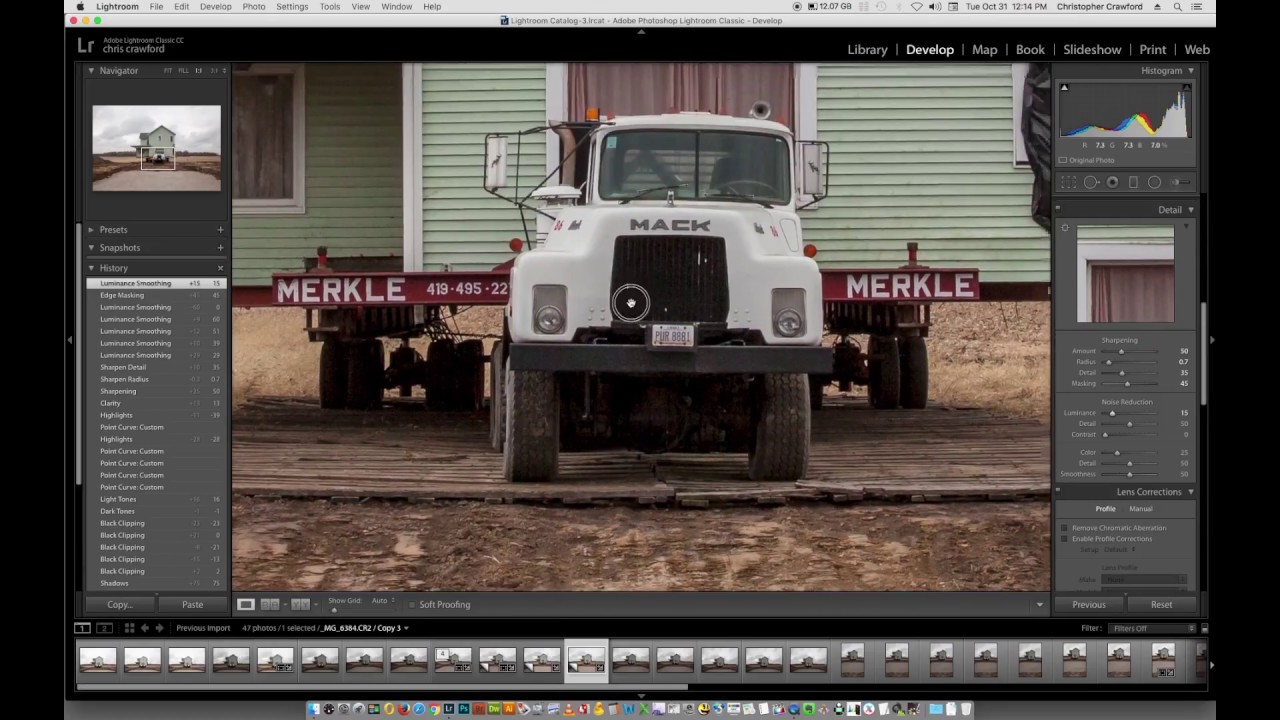Click the Previous button
This screenshot has width=1280, height=720.
click(x=1089, y=604)
